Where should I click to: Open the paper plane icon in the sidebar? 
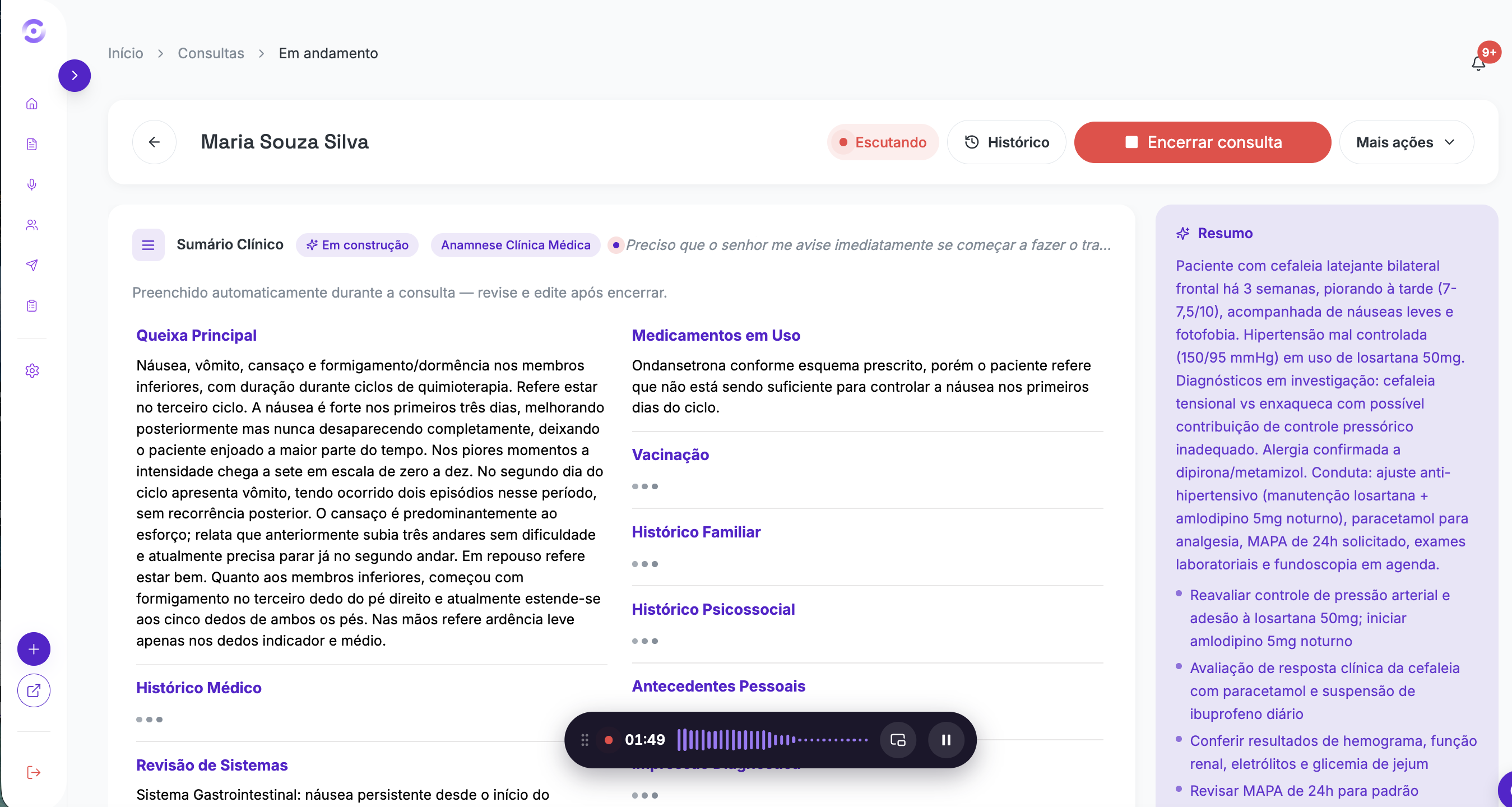[32, 265]
